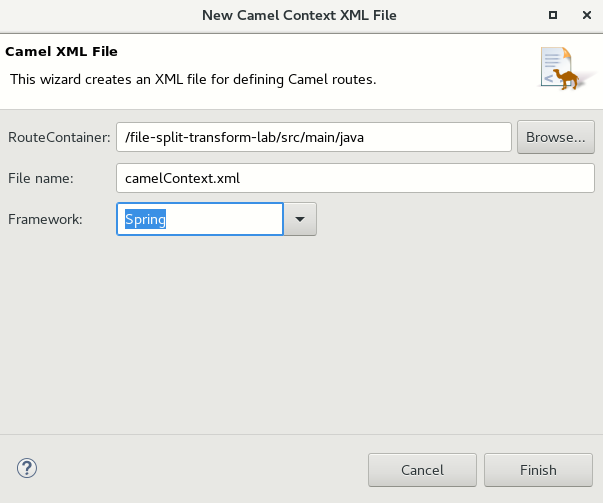
Task: Click the empty area below Framework row
Action: 300,330
